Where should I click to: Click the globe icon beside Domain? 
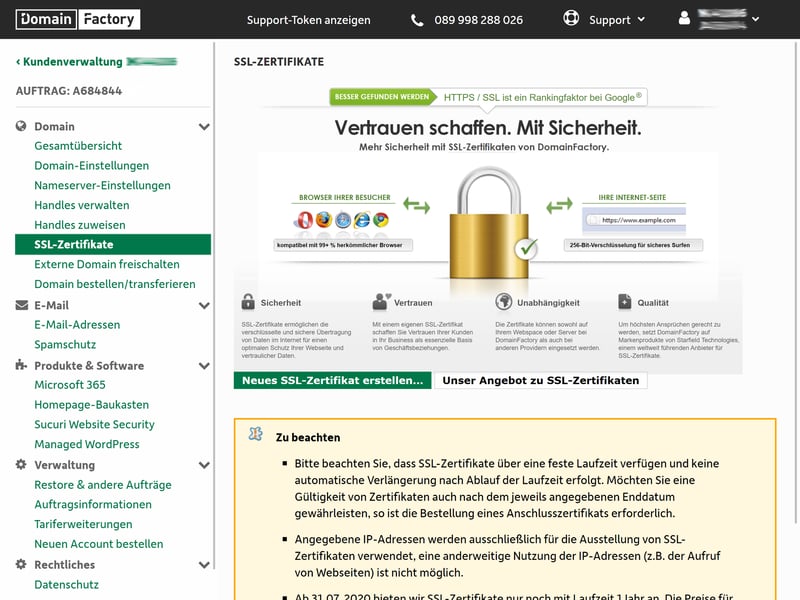(22, 127)
